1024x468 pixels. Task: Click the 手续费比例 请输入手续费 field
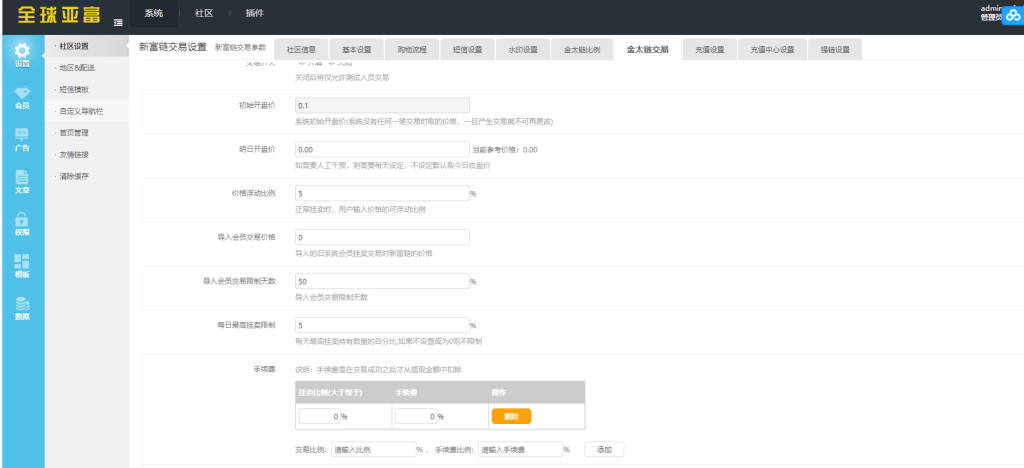(x=520, y=450)
